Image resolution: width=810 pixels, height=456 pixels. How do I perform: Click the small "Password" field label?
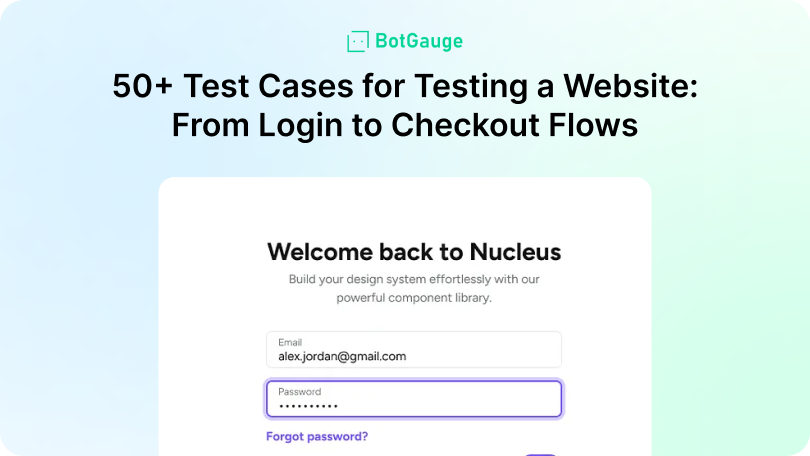299,392
